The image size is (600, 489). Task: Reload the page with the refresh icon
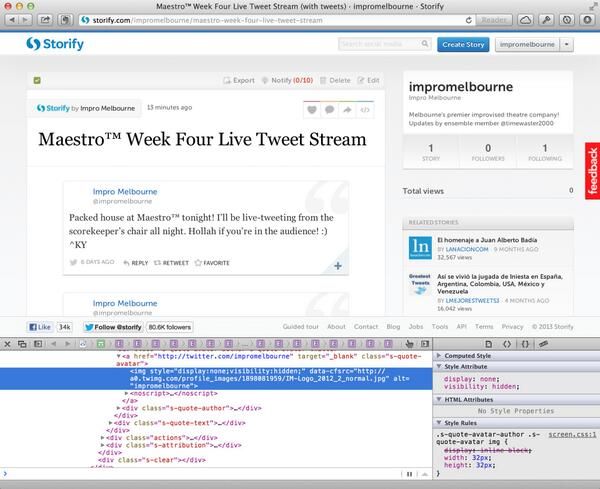coord(468,20)
